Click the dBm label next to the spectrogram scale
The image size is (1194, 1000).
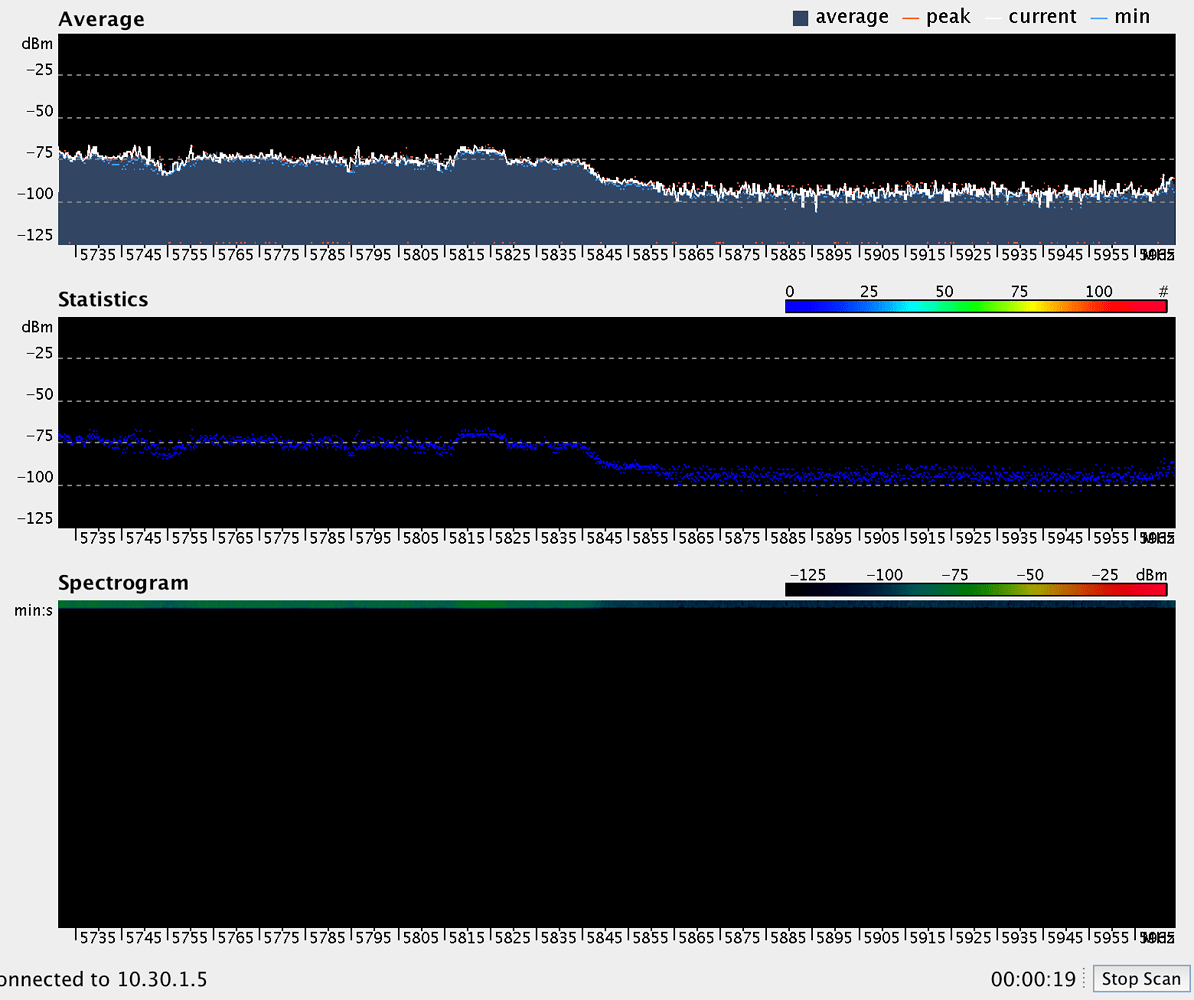(1152, 575)
